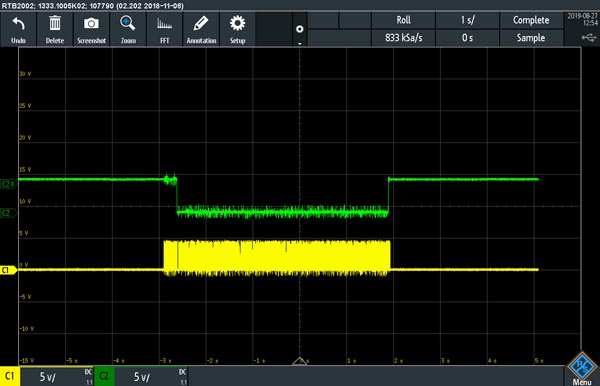Click the trigger position triangle marker
Viewport: 600px width, 386px height.
tap(300, 361)
